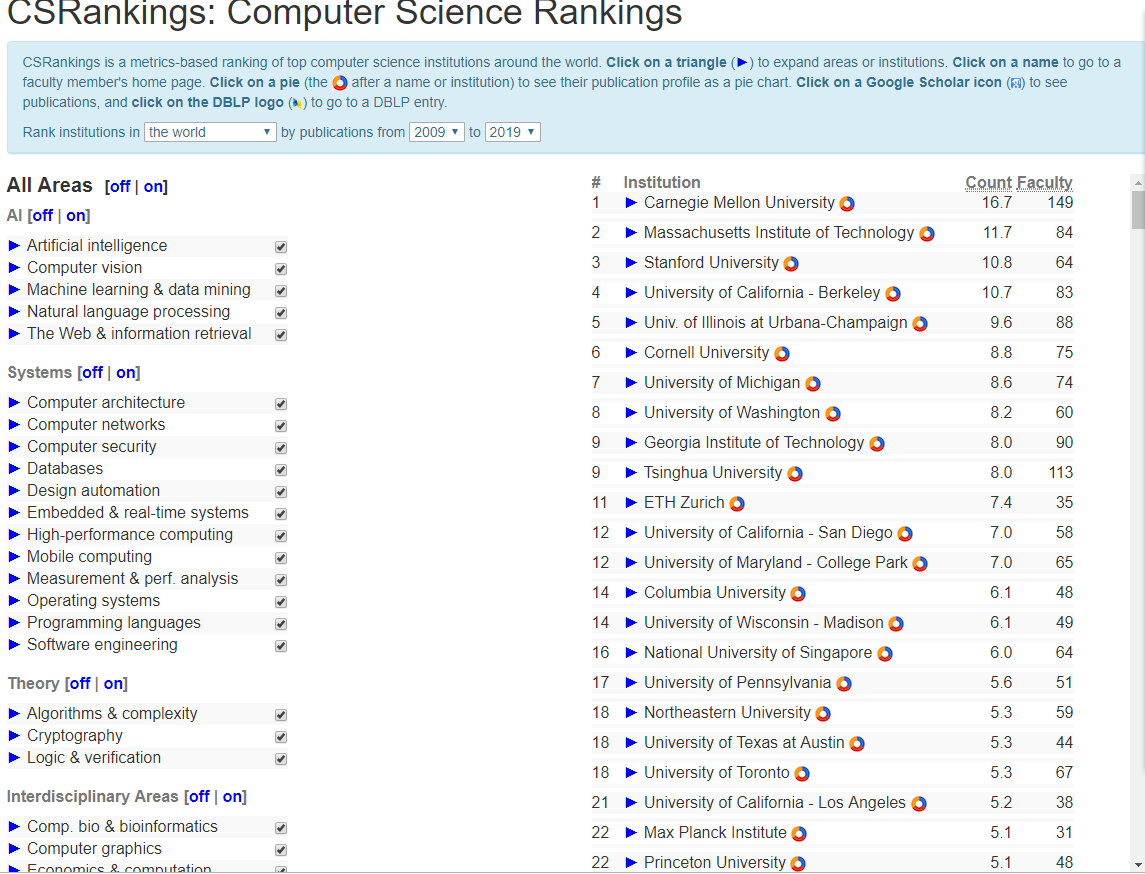The image size is (1145, 874).
Task: Toggle the Computer vision checkbox
Action: coord(281,269)
